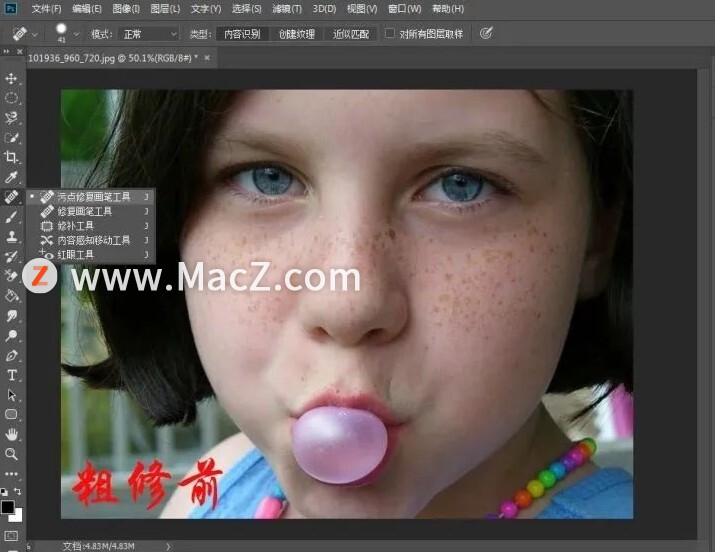
Task: Expand the toolbar panel double-arrow
Action: click(x=6, y=52)
